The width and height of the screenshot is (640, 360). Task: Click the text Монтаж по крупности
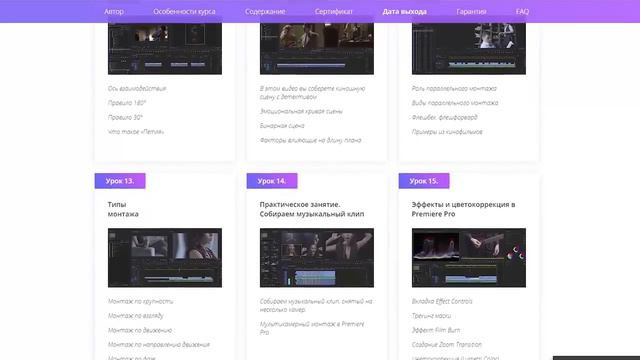[140, 301]
